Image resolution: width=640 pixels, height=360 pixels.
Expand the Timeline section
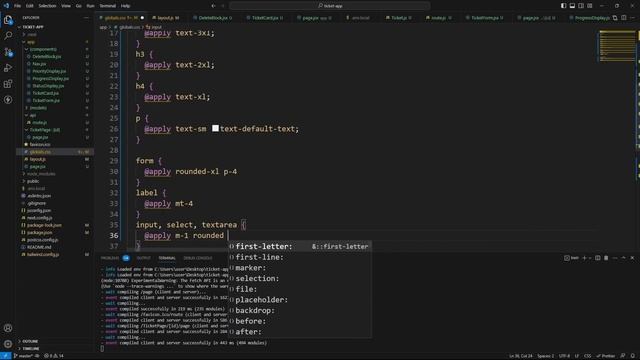[55, 349]
